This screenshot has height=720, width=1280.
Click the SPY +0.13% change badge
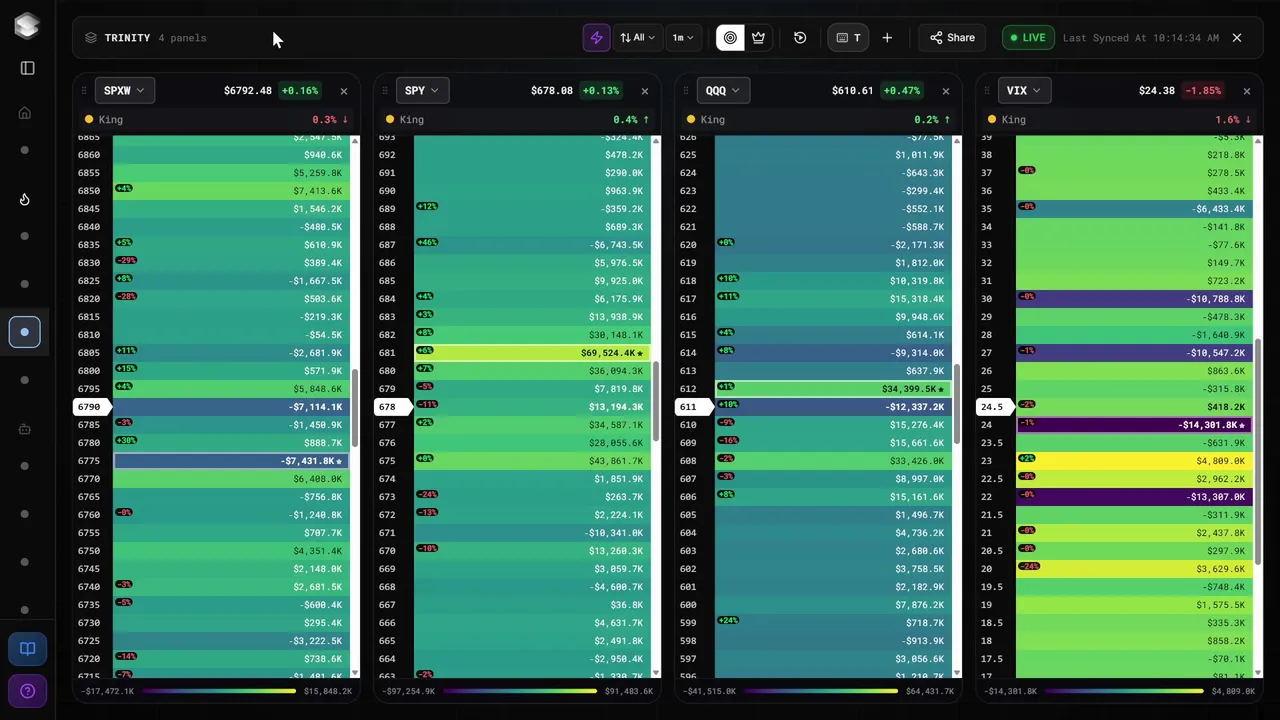tap(601, 90)
